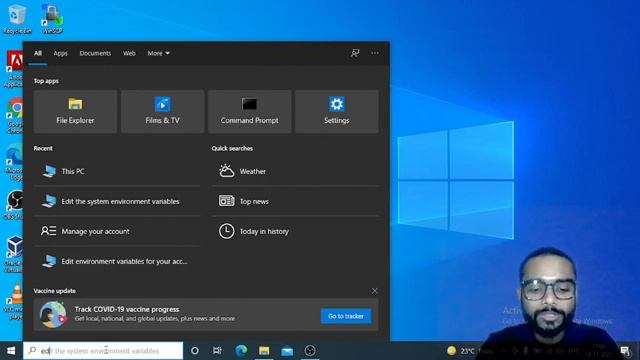Open Settings tile in Top apps
Screen dimensions: 640x360
coord(337,111)
